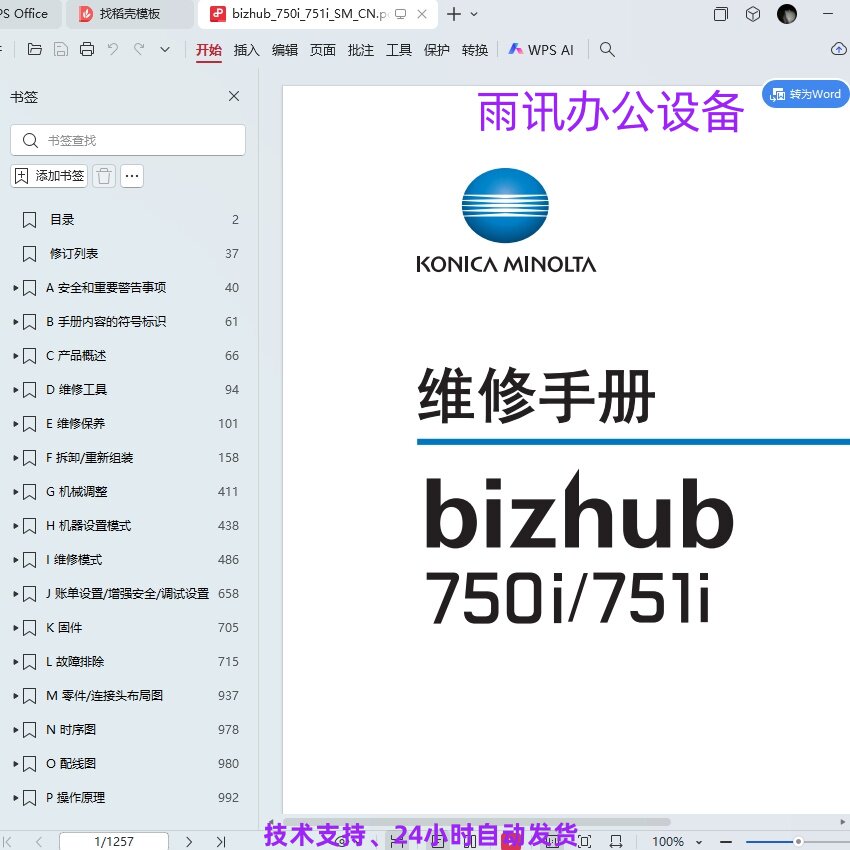This screenshot has width=850, height=850.
Task: Select the J 账单设置/增强安全/调试设置 bookmark
Action: tap(128, 594)
